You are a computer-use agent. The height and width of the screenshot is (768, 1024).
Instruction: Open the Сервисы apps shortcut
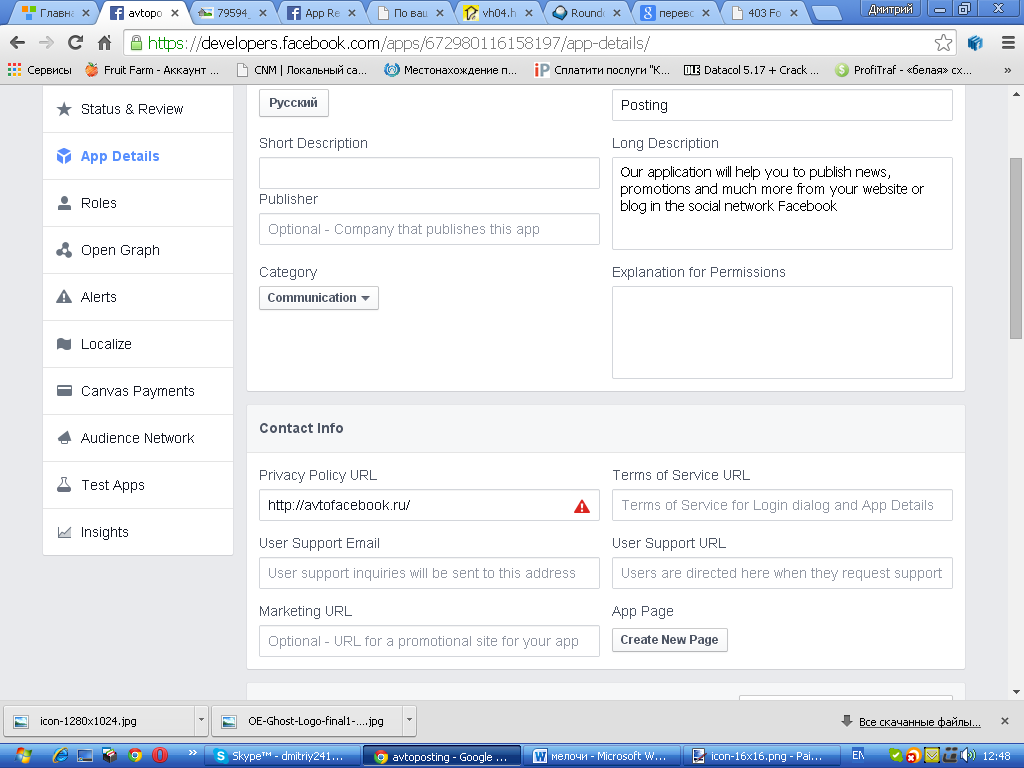(40, 70)
